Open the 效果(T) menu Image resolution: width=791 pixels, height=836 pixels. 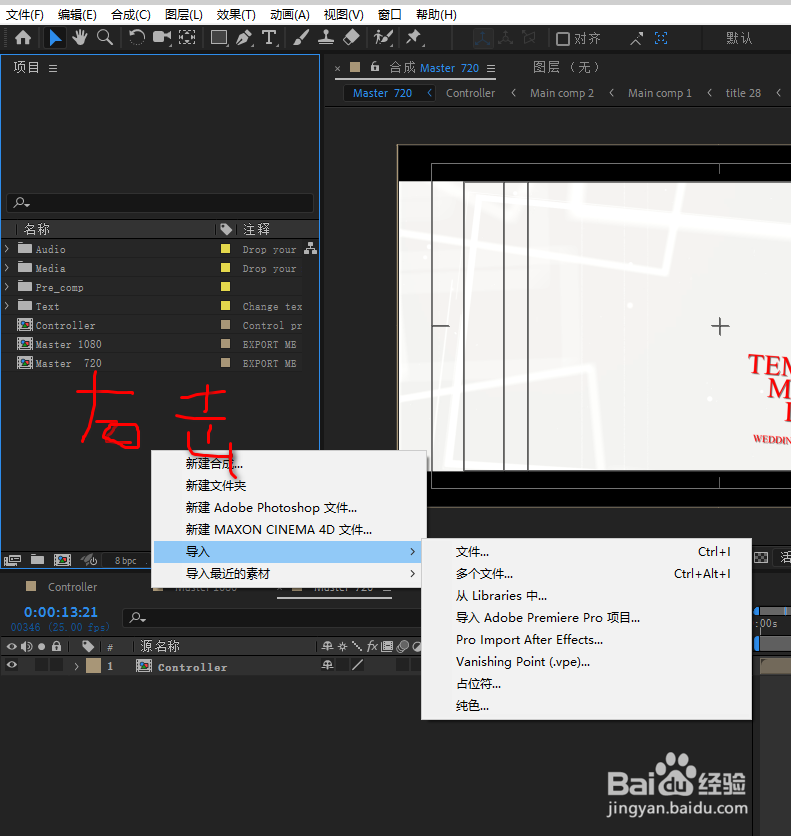point(236,15)
